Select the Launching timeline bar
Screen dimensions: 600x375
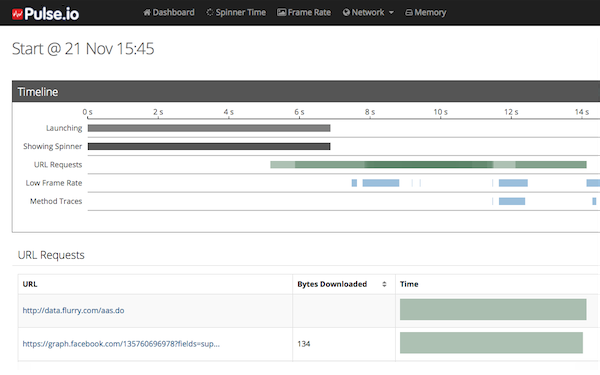tap(209, 128)
